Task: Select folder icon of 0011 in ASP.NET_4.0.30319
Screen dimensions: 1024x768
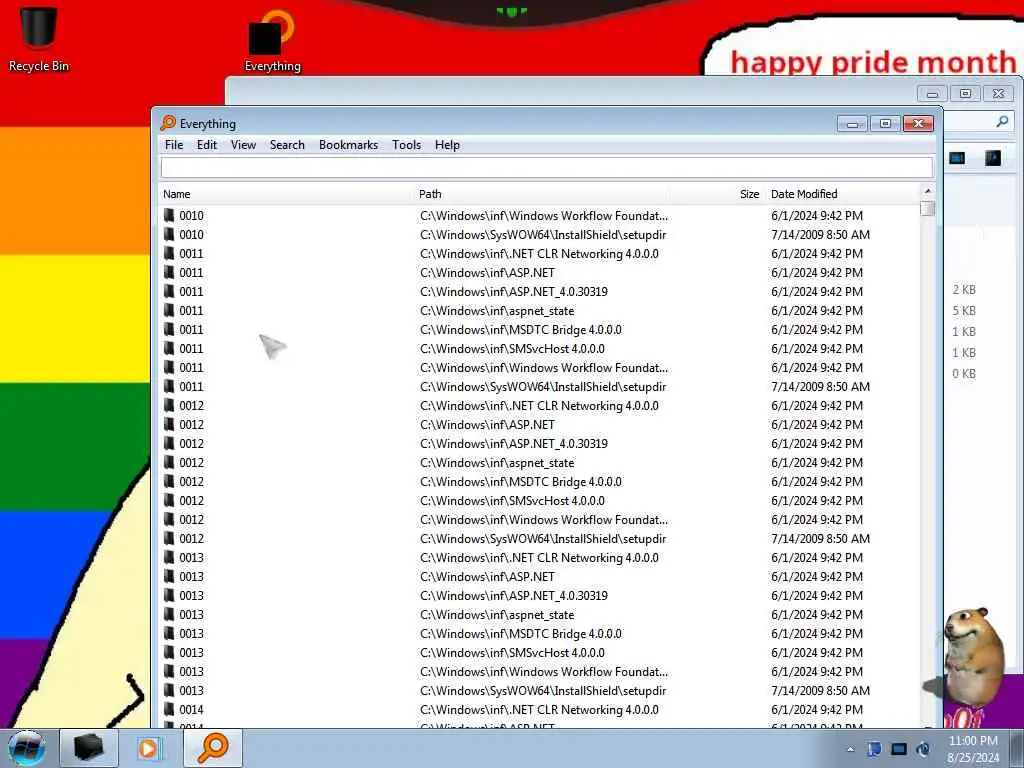Action: pyautogui.click(x=169, y=291)
